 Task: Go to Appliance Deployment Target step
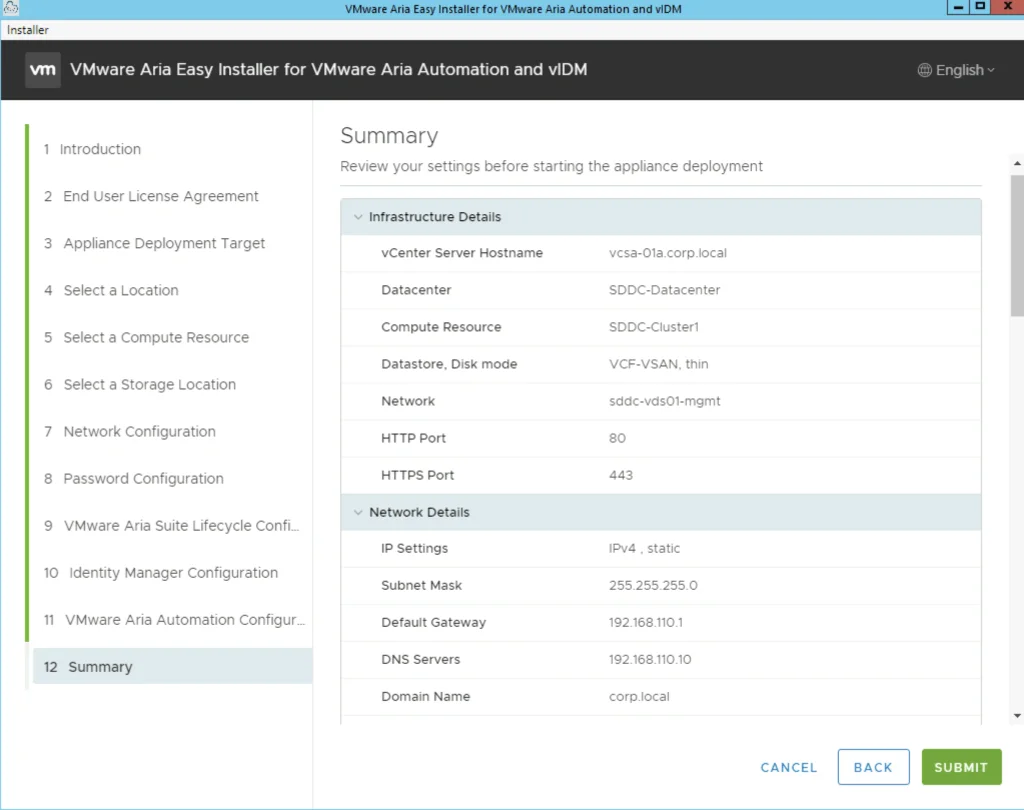point(154,243)
